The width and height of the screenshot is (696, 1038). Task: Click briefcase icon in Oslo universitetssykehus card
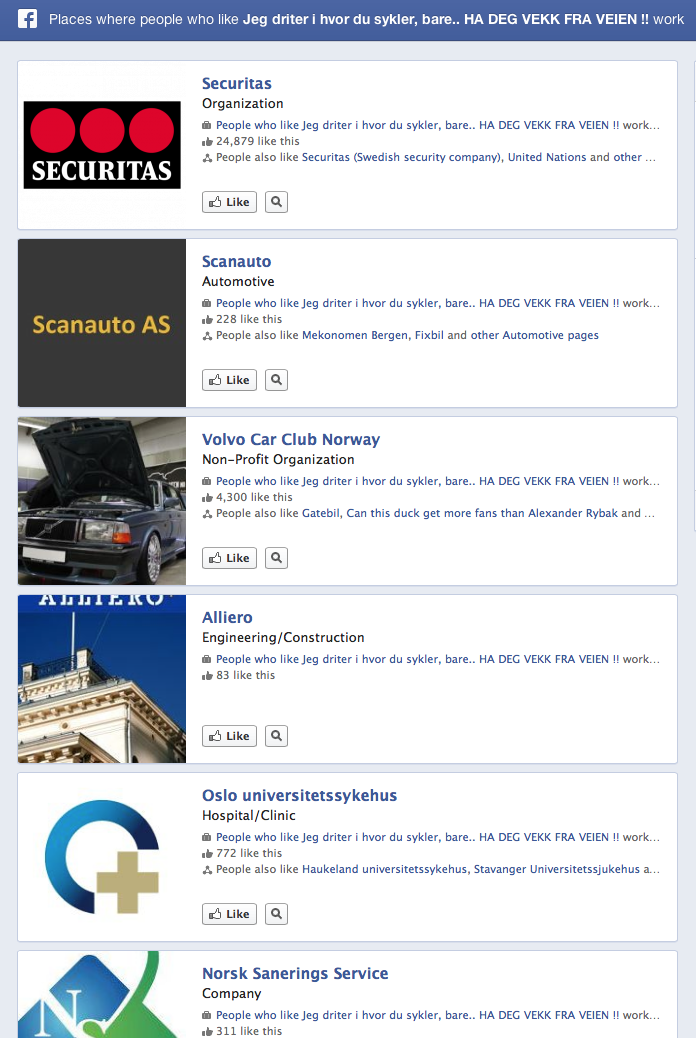tap(207, 837)
